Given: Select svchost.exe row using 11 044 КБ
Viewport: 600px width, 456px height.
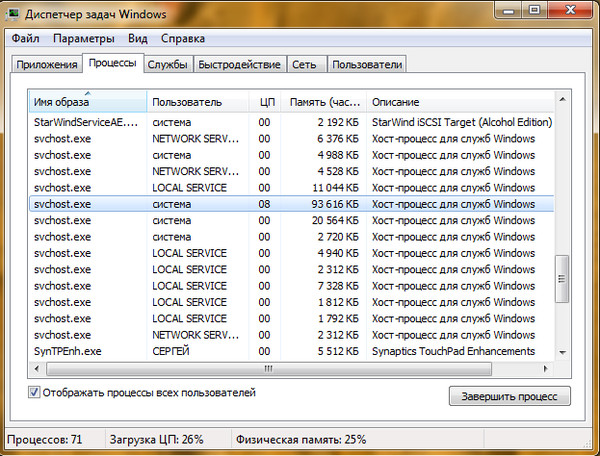Looking at the screenshot, I should [292, 188].
